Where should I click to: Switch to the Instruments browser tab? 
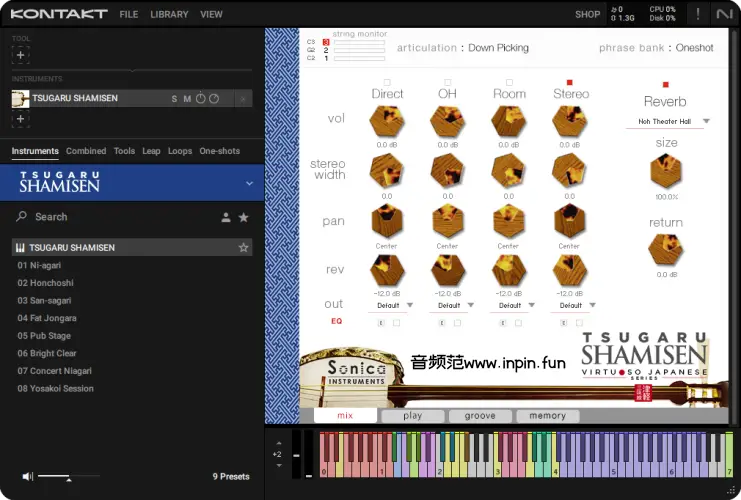tap(35, 151)
